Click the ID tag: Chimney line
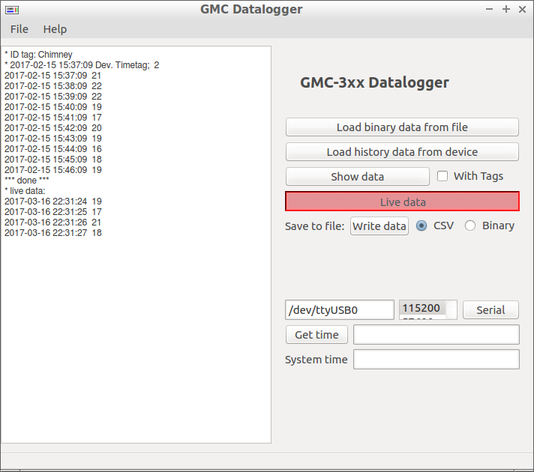534x472 pixels. tap(38, 54)
